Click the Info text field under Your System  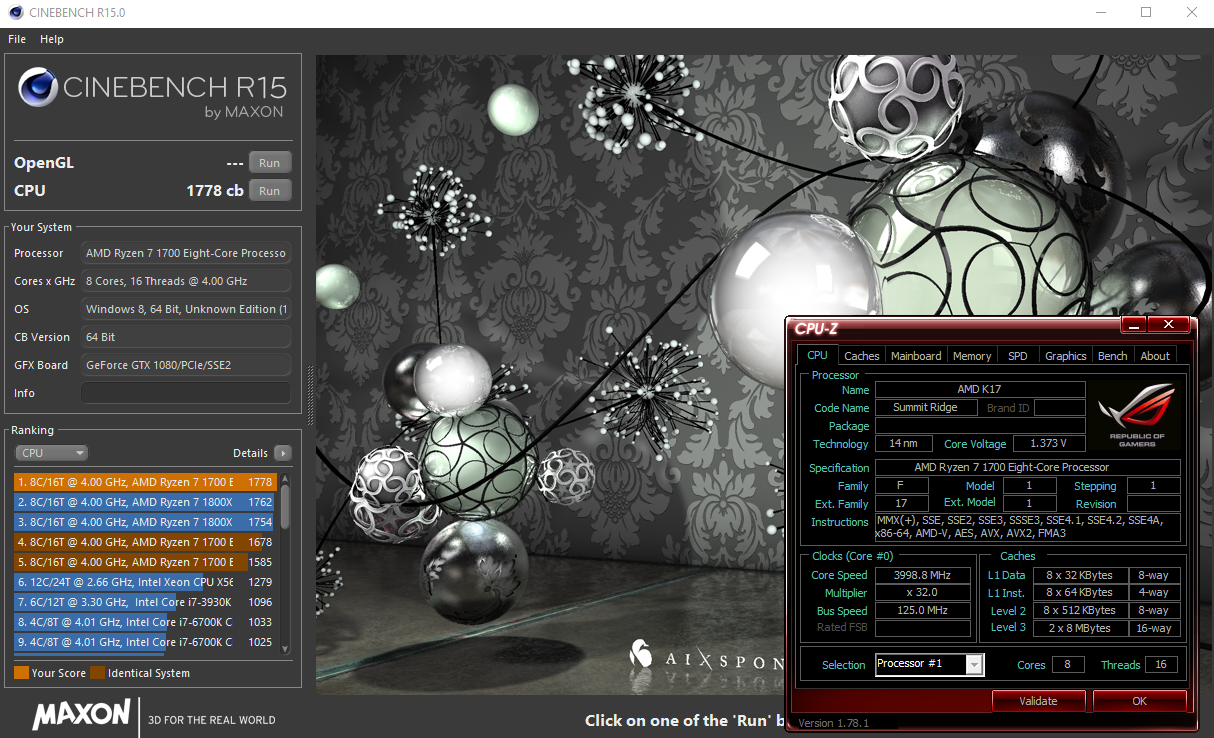186,393
